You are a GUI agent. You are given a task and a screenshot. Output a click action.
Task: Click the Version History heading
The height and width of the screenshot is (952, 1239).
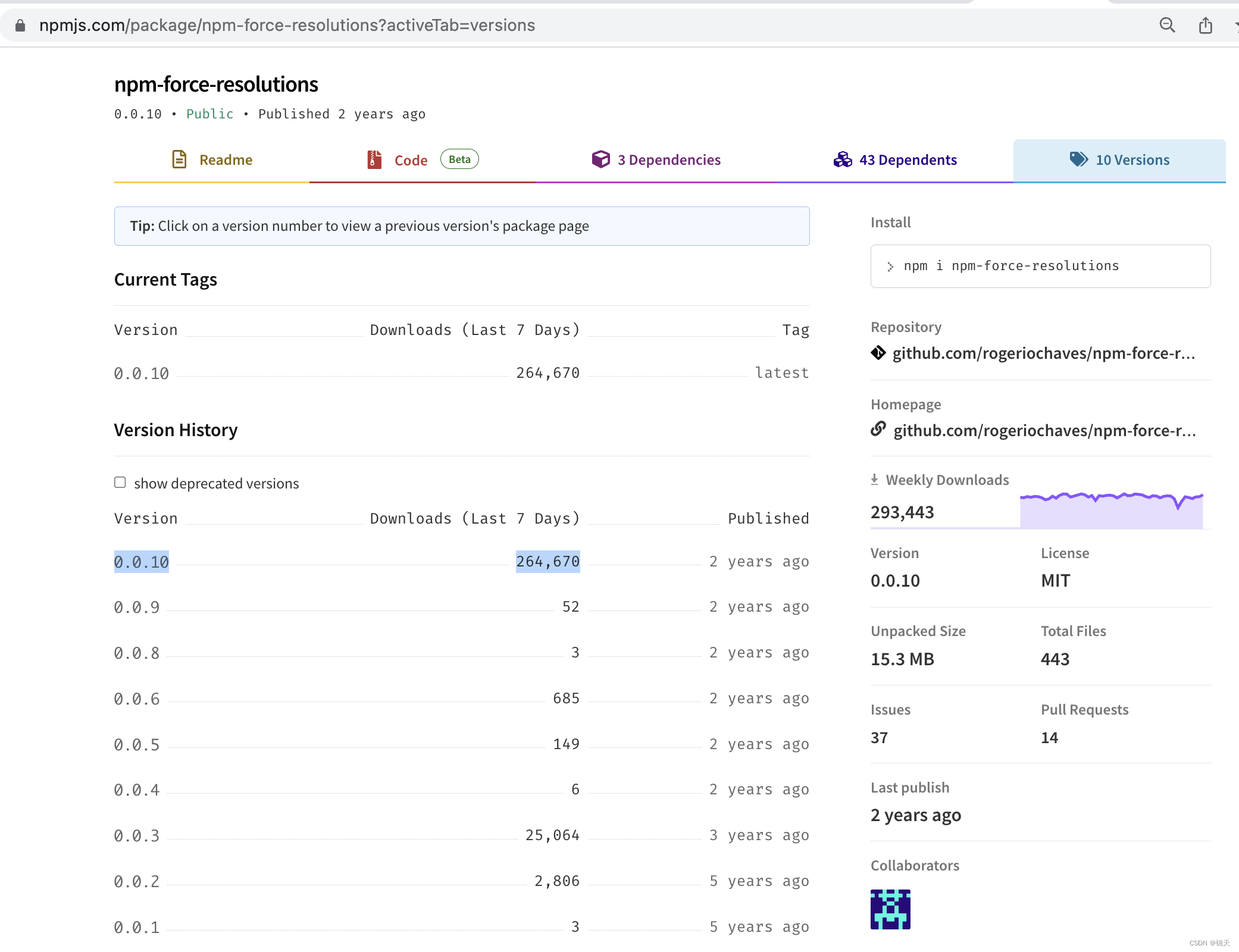coord(176,430)
